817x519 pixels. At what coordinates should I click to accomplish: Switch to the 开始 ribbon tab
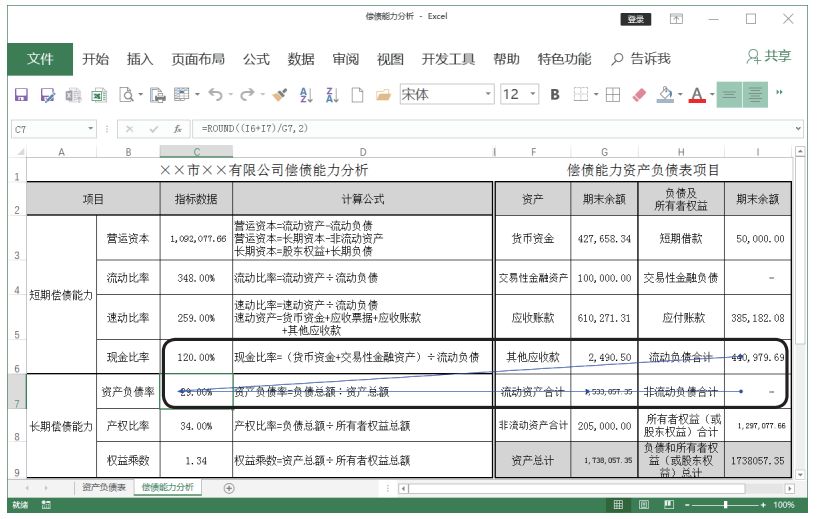(95, 59)
